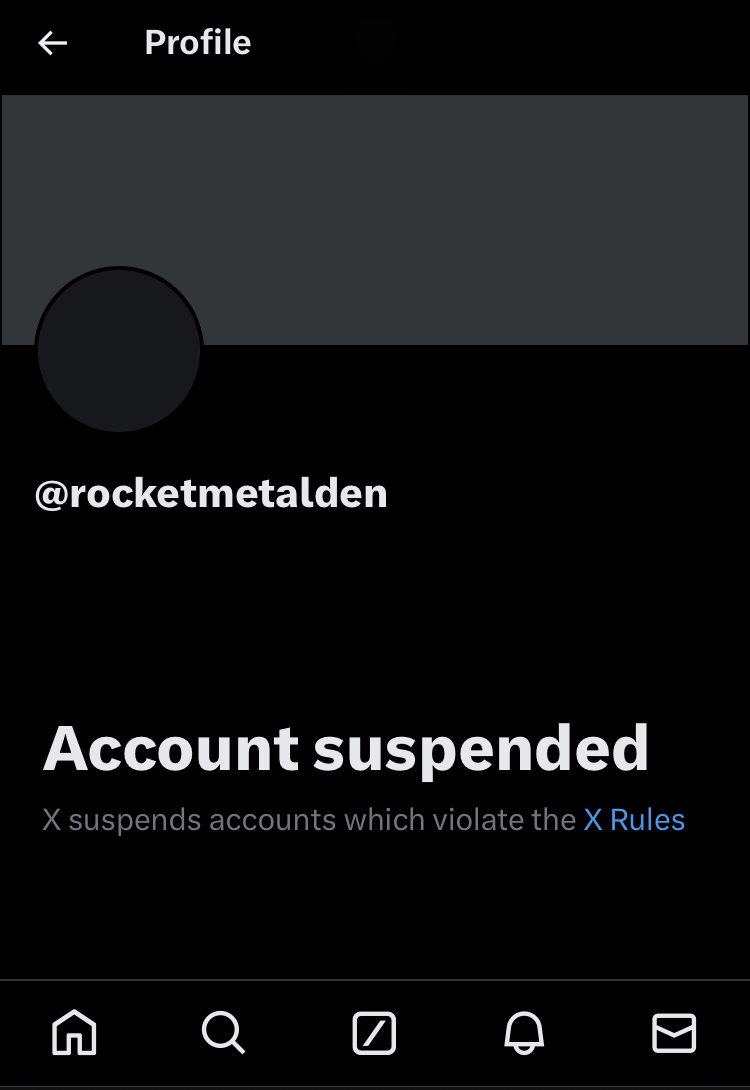The height and width of the screenshot is (1090, 750).
Task: Read the rules via blue "X Rules" text
Action: point(634,820)
